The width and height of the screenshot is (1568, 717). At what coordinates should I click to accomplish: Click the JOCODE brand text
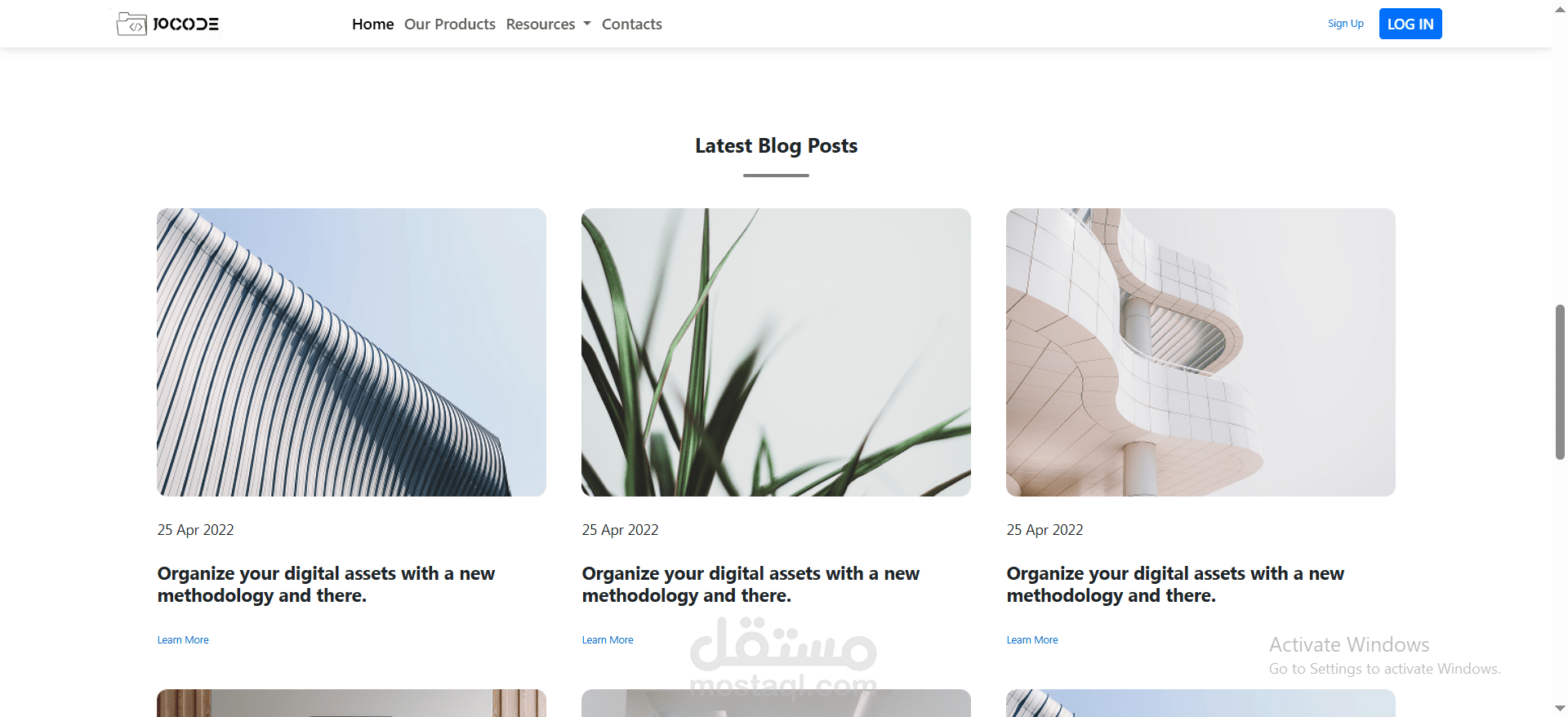point(185,24)
